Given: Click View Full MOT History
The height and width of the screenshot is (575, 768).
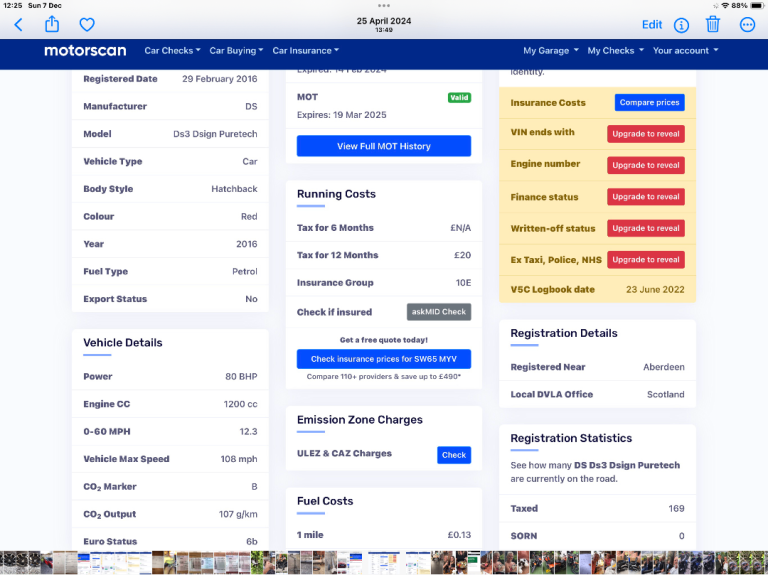Looking at the screenshot, I should point(384,146).
